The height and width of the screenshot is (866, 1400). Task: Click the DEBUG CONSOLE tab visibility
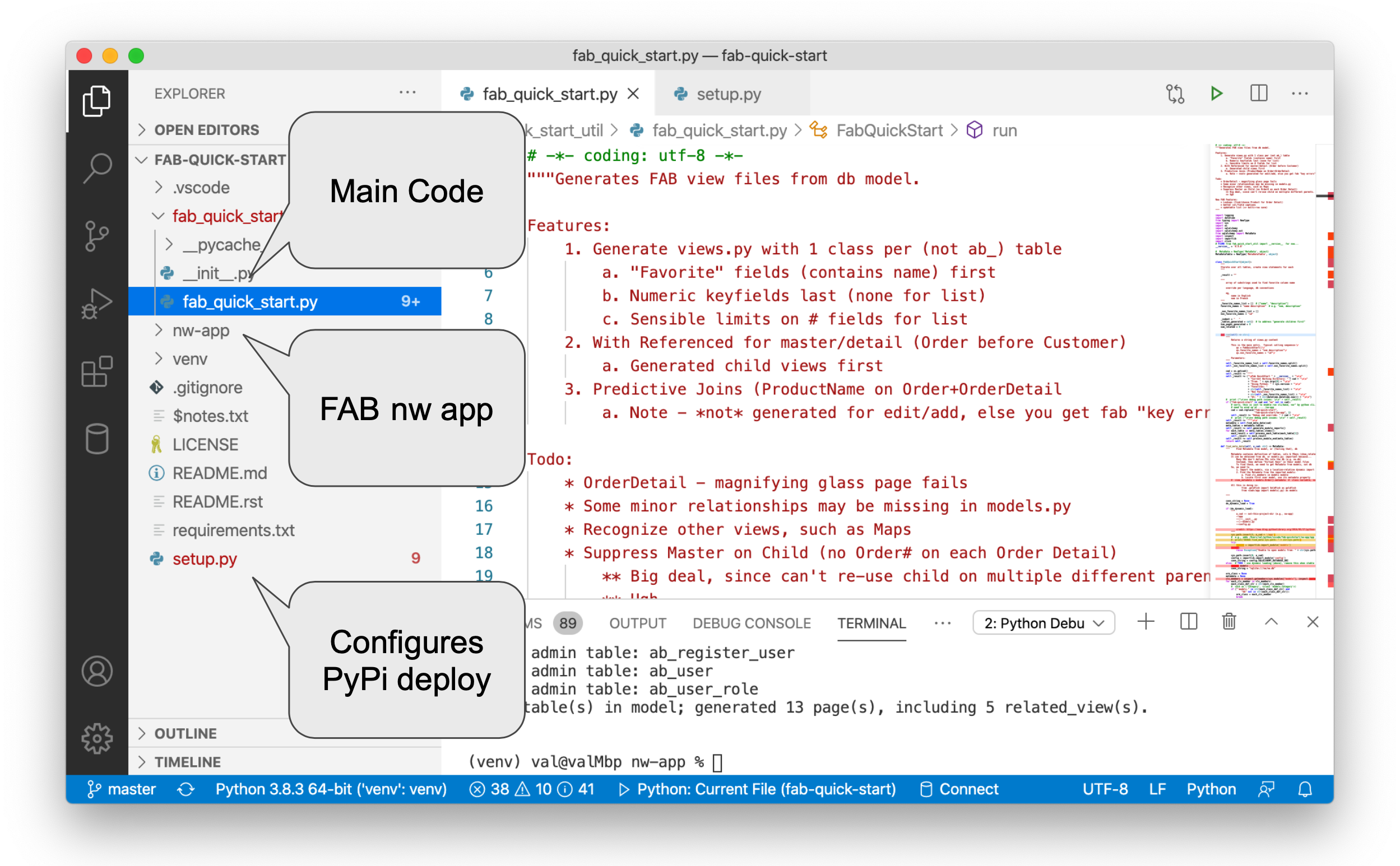pyautogui.click(x=751, y=622)
